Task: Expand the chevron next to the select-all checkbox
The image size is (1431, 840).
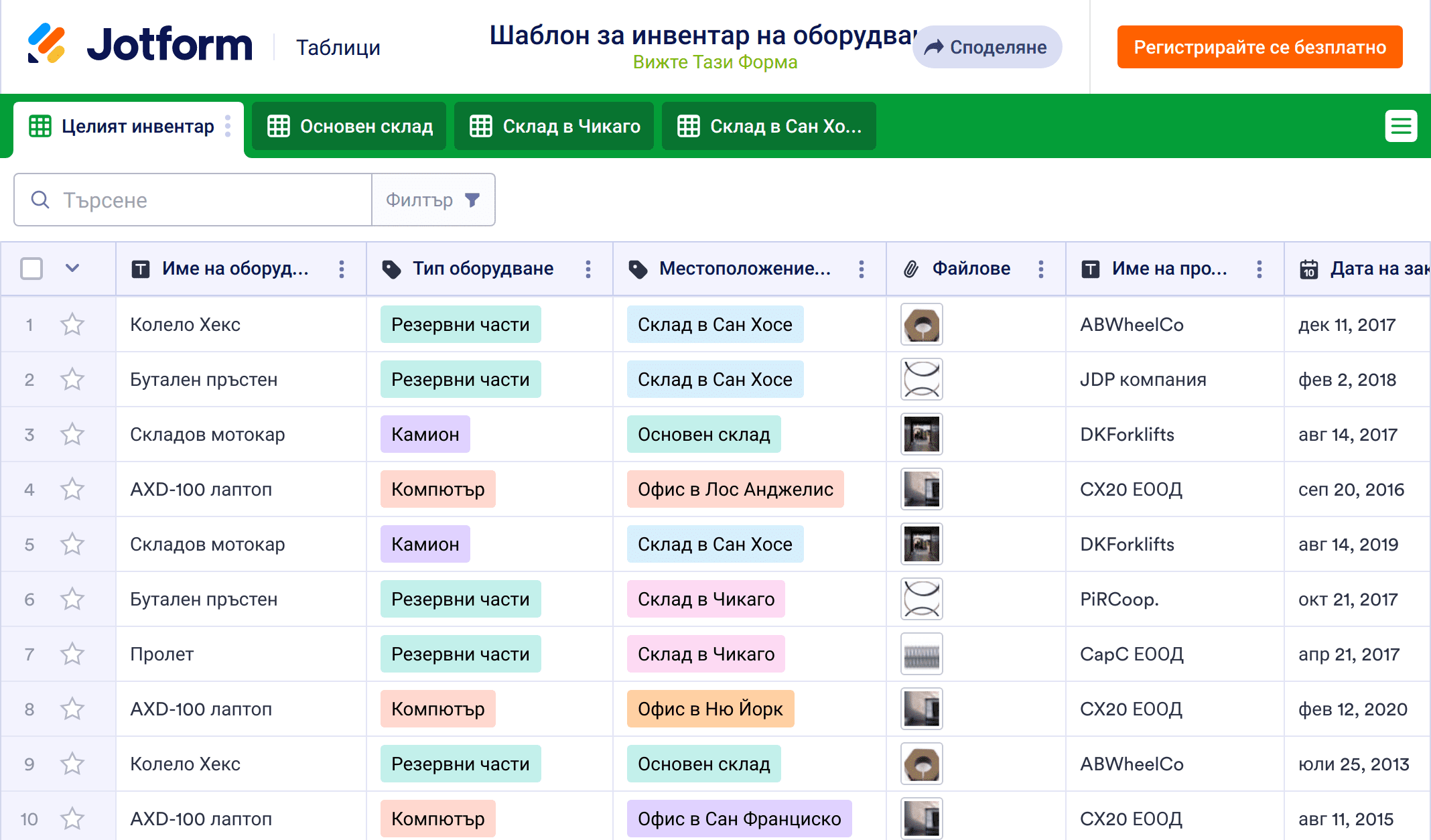Action: (x=72, y=269)
